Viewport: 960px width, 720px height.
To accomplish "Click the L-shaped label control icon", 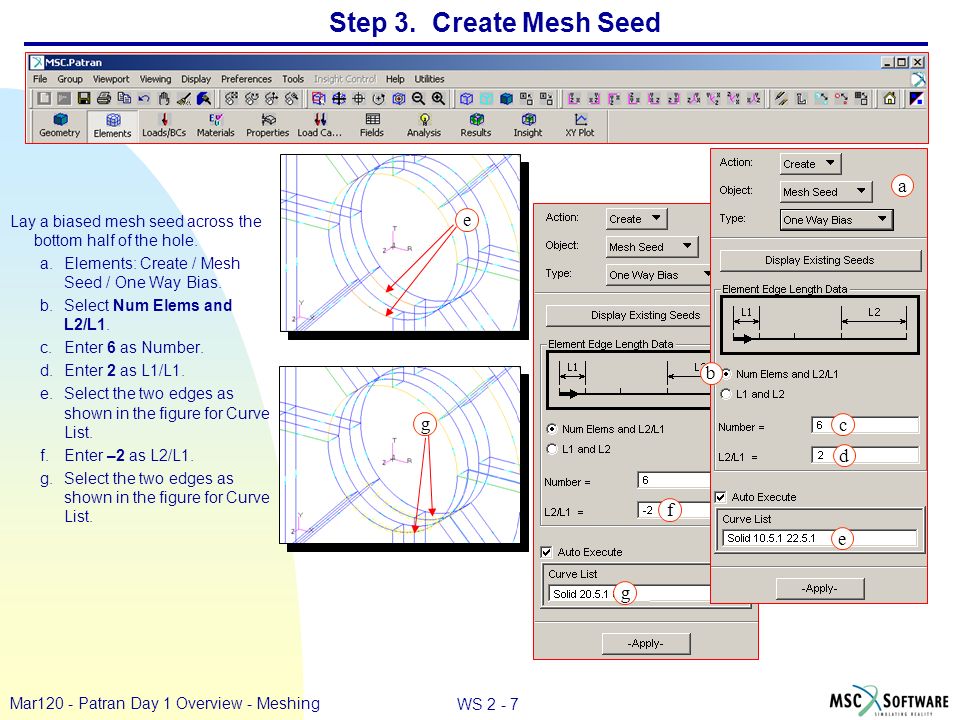I will click(801, 98).
